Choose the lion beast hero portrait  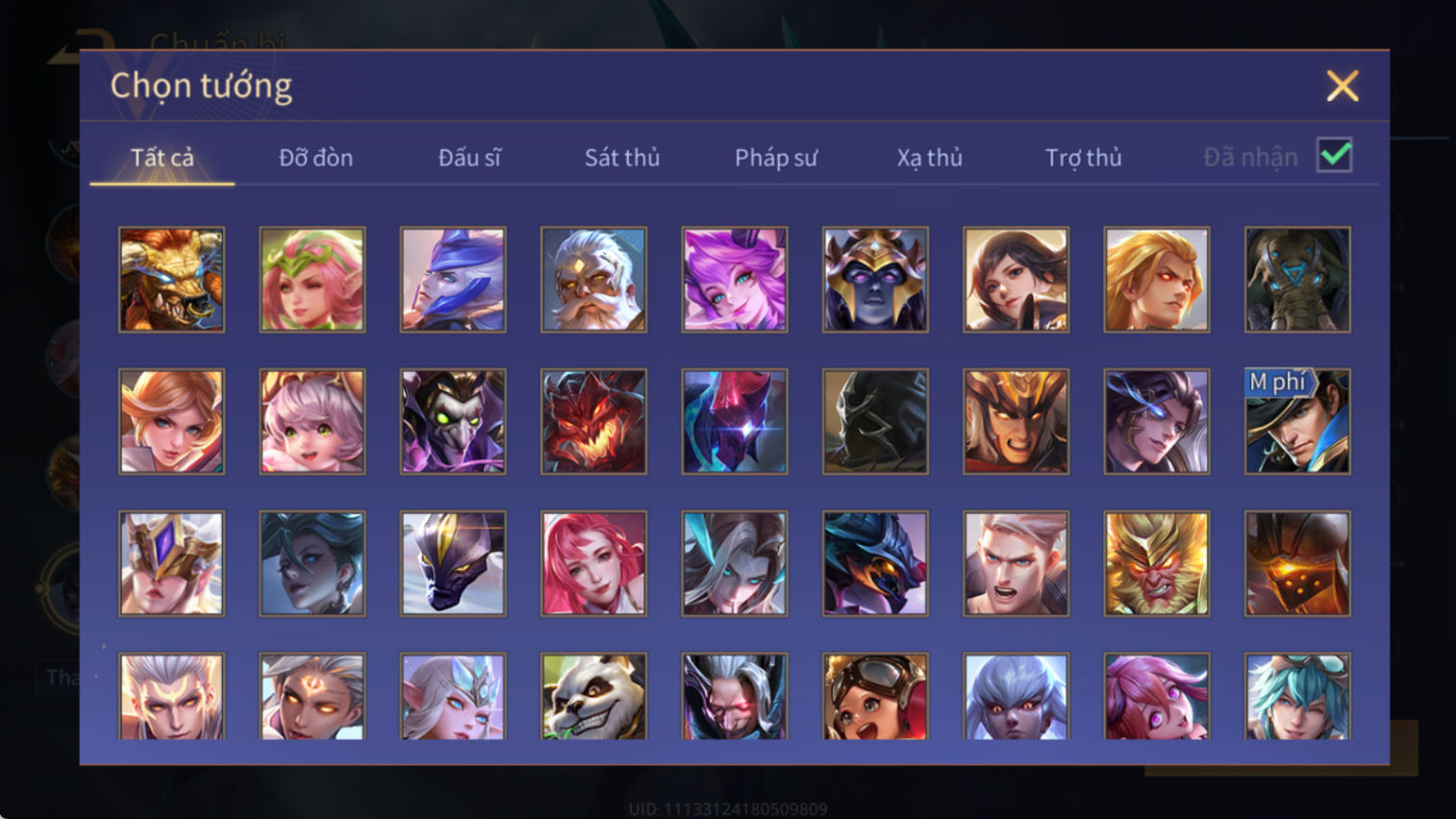171,280
